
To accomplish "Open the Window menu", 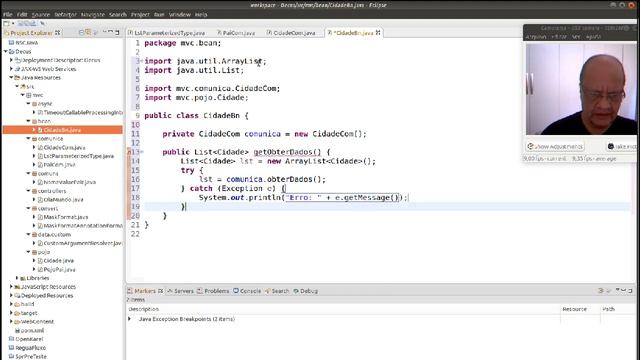I will click(180, 14).
